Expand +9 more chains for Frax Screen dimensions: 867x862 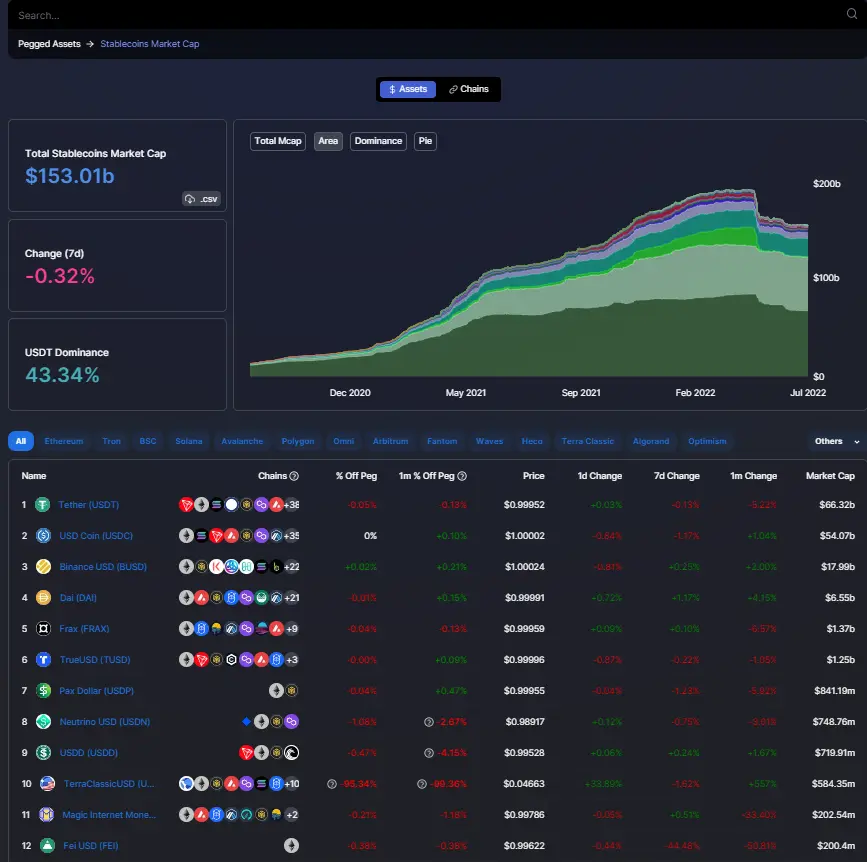(292, 629)
